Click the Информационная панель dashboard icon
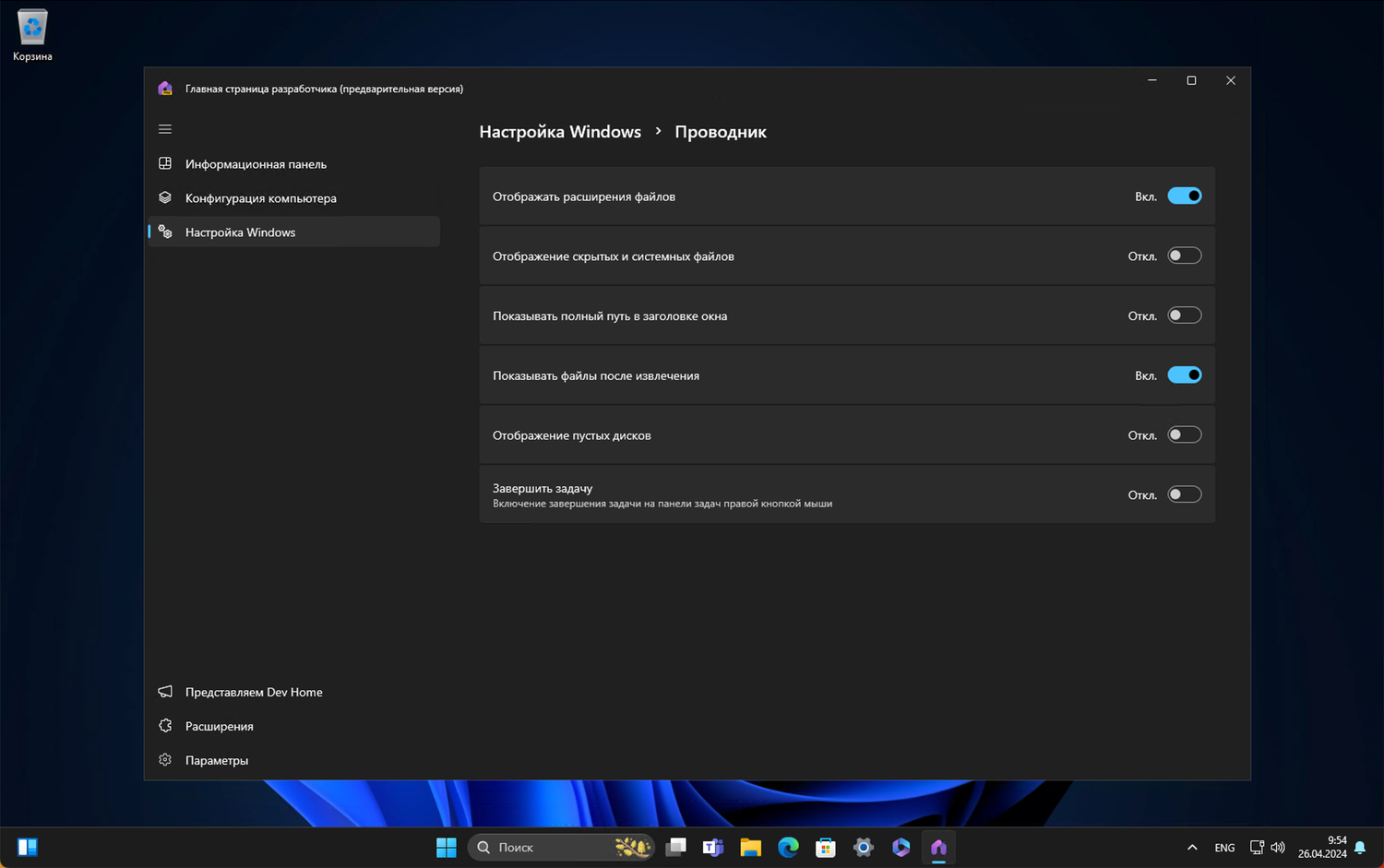Image resolution: width=1384 pixels, height=868 pixels. 165,163
